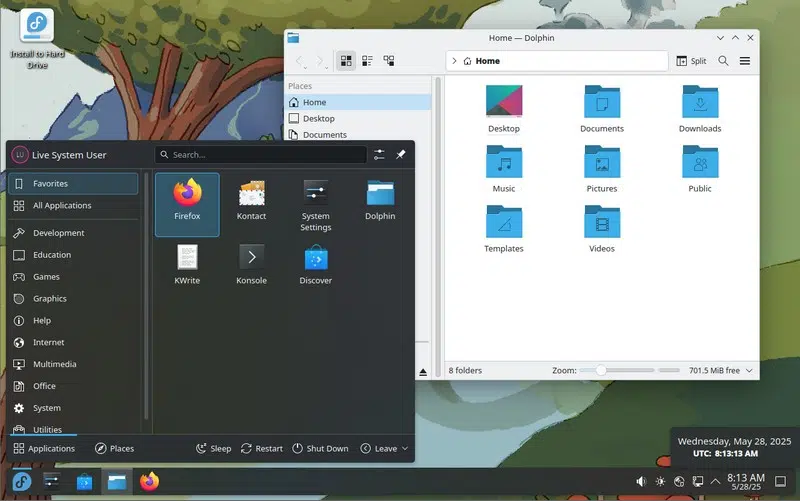Image resolution: width=800 pixels, height=501 pixels.
Task: Click the Dolphin search magnifier icon
Action: pyautogui.click(x=723, y=61)
